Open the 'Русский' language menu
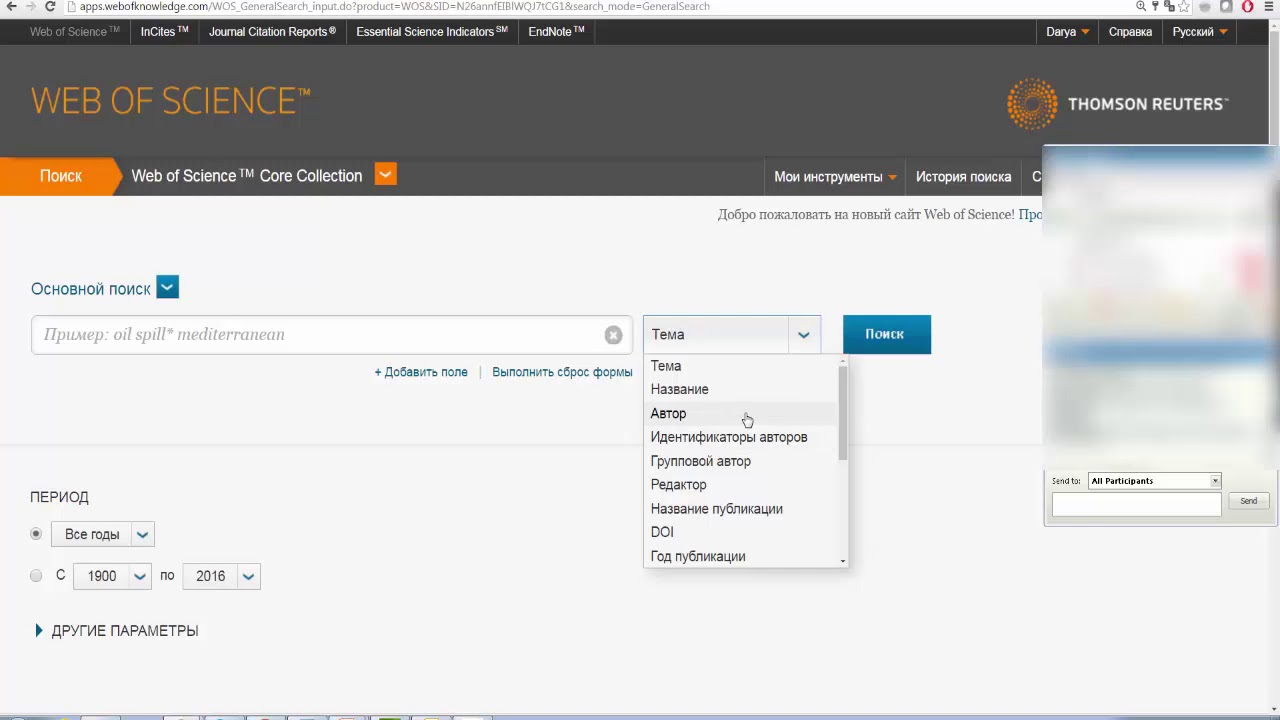The width and height of the screenshot is (1280, 720). click(x=1199, y=32)
